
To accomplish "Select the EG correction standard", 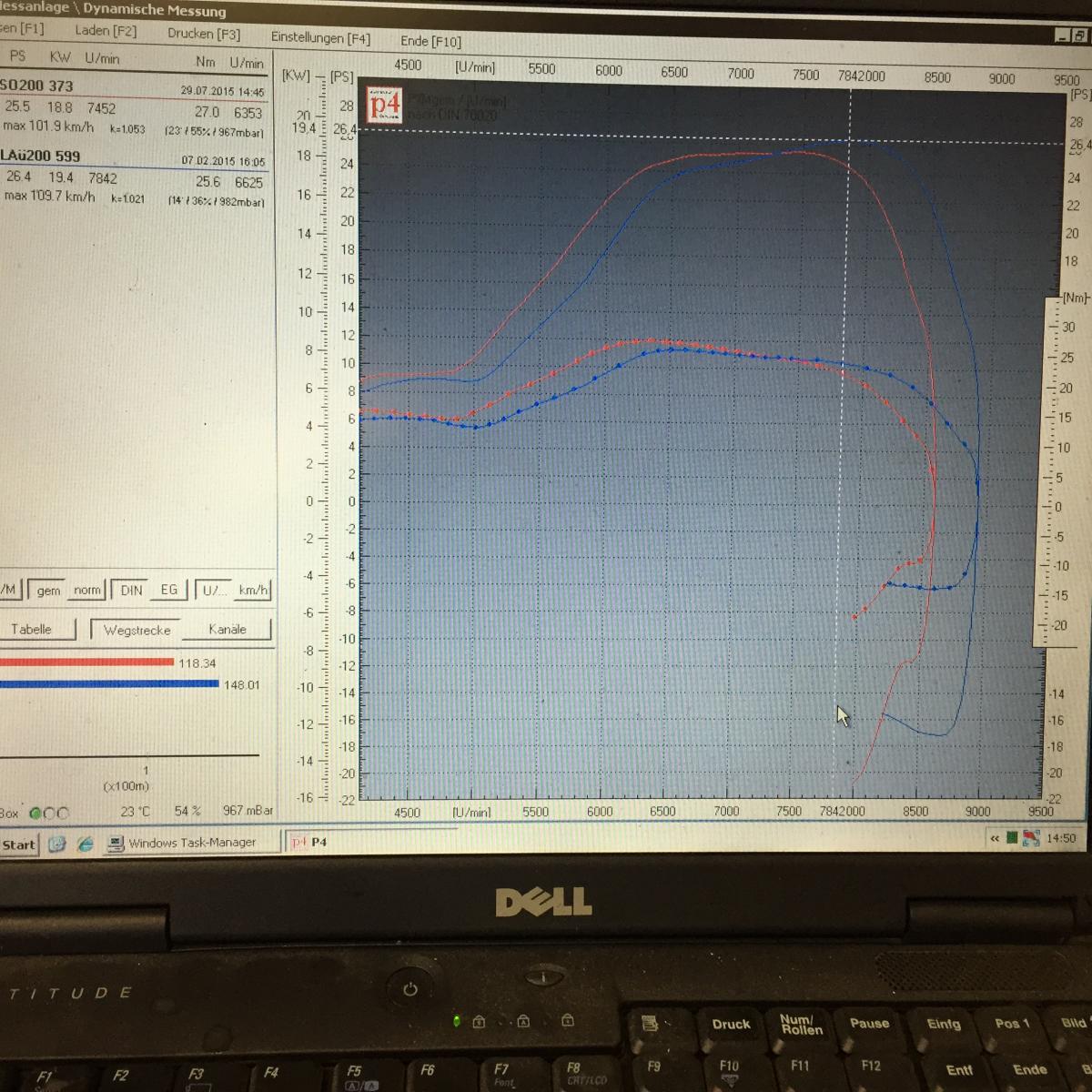I will coord(169,591).
